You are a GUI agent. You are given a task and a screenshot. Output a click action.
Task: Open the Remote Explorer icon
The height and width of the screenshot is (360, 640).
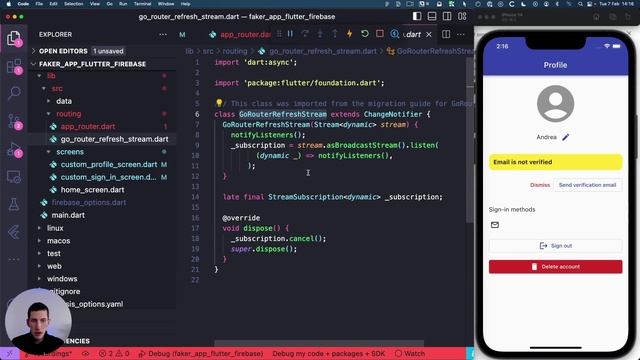pos(14,177)
